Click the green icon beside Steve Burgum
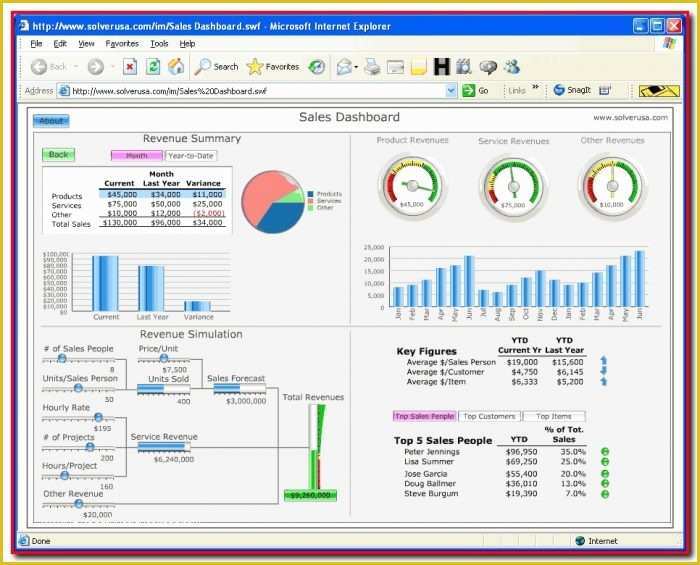The width and height of the screenshot is (700, 565). pyautogui.click(x=605, y=494)
